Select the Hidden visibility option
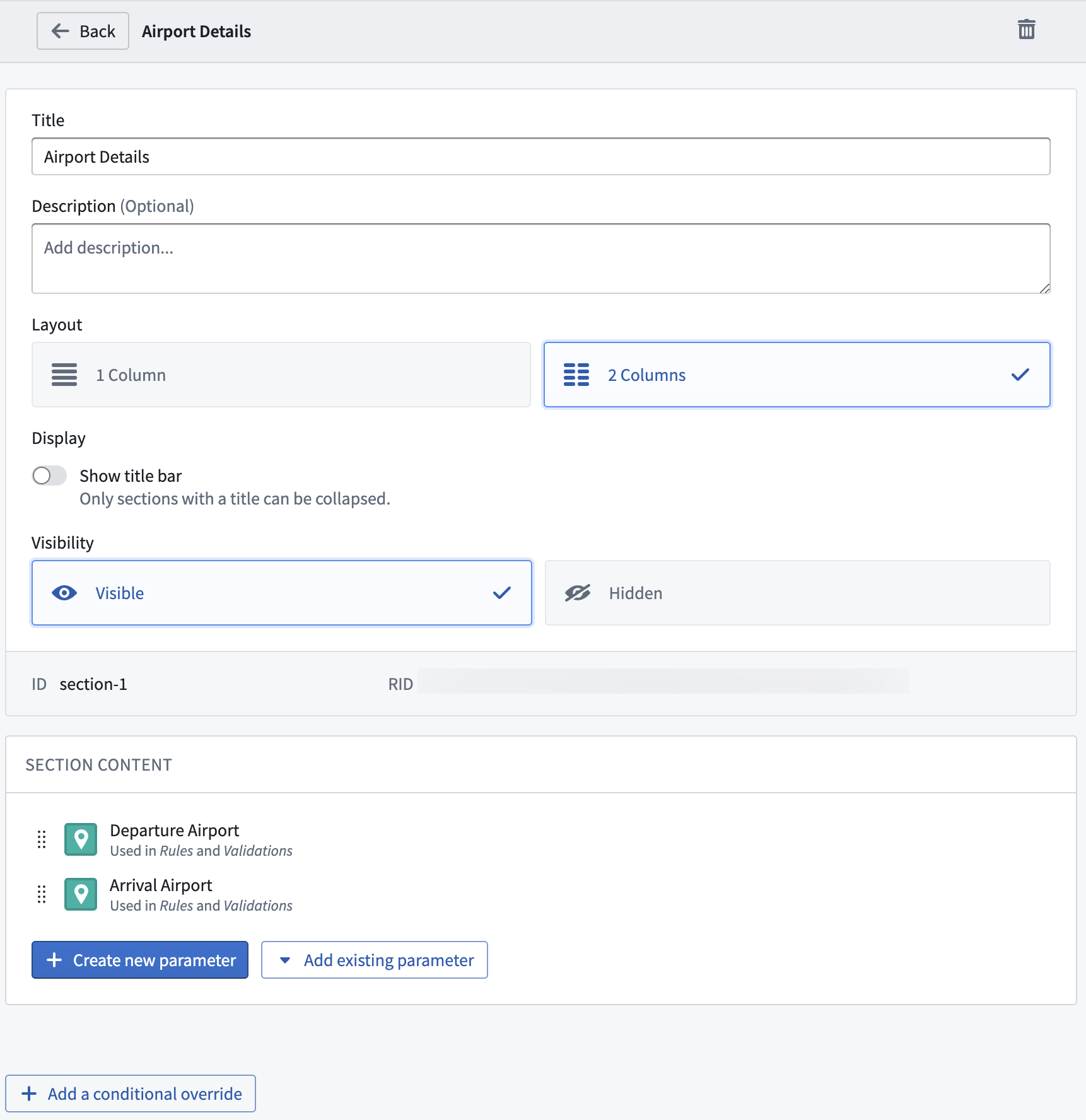Viewport: 1086px width, 1120px height. [x=797, y=593]
